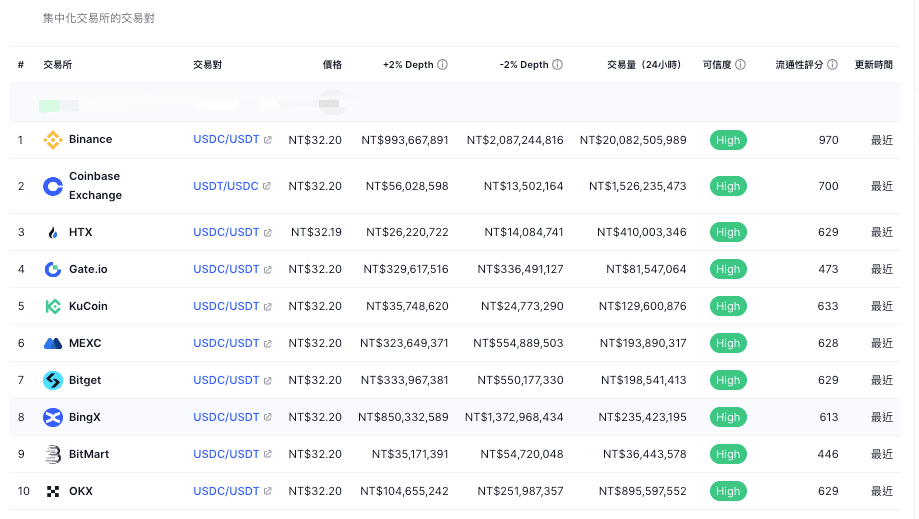919x519 pixels.
Task: Click the OKX logo icon
Action: click(x=53, y=491)
